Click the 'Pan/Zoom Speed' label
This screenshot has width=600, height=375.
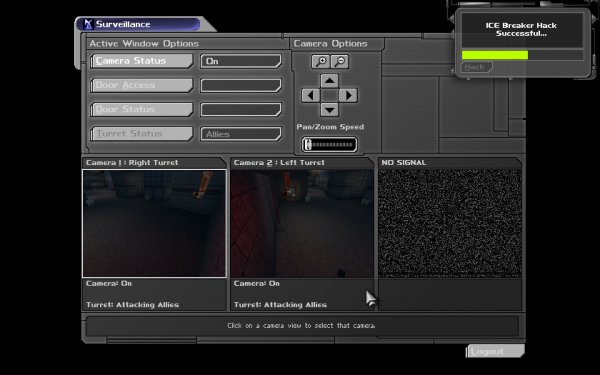pyautogui.click(x=330, y=127)
